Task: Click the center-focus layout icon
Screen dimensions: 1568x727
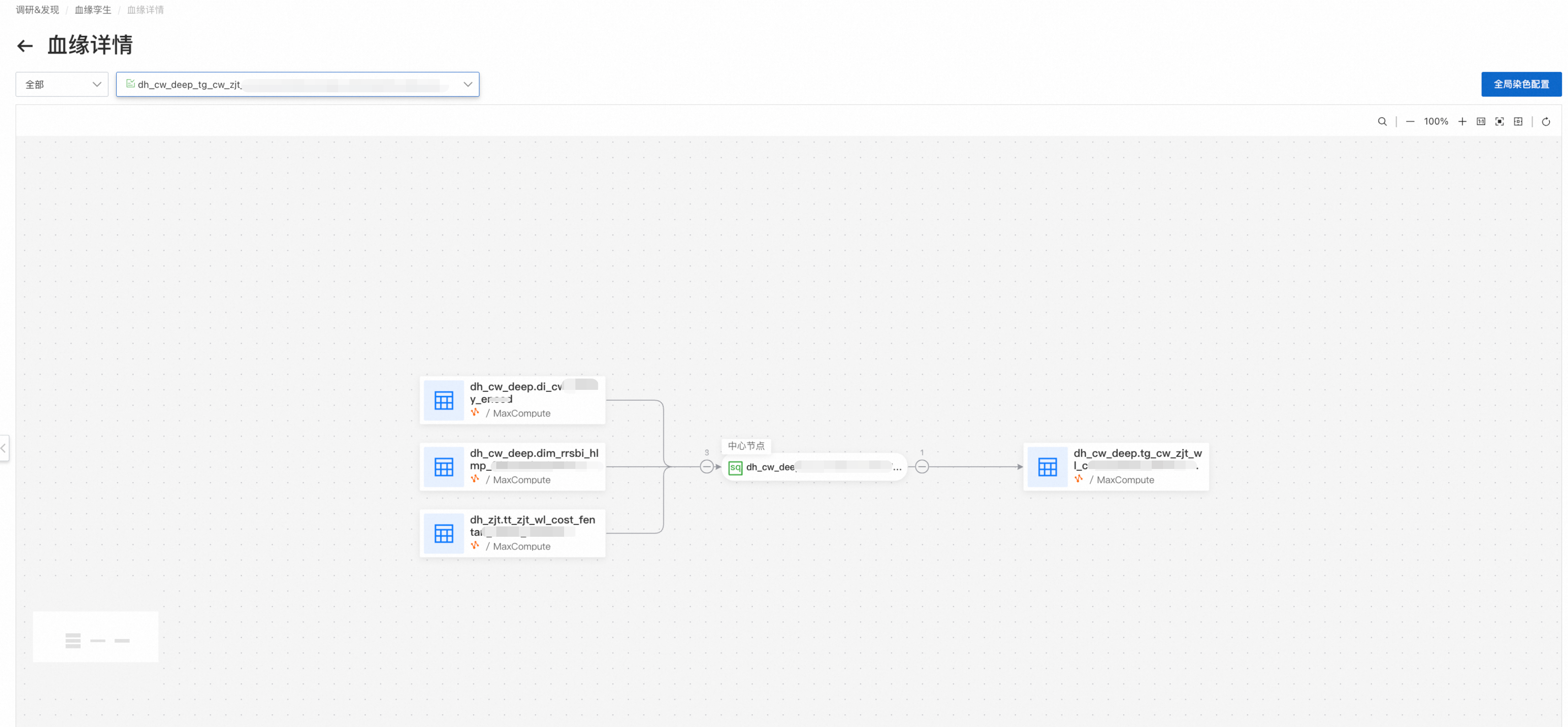Action: pos(1518,122)
